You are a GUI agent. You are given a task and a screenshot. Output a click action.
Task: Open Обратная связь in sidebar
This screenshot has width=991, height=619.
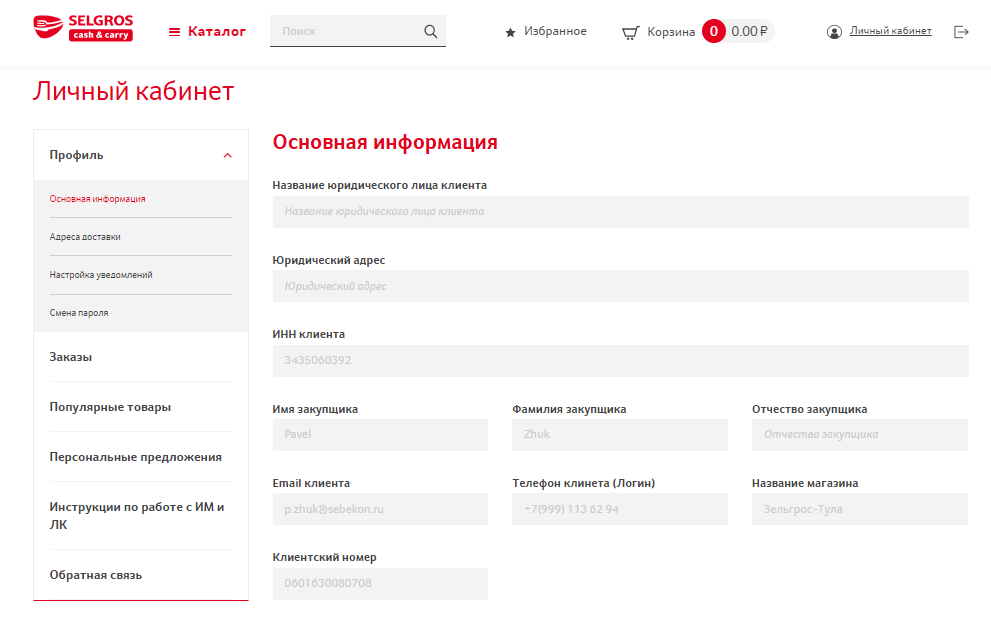pyautogui.click(x=96, y=575)
